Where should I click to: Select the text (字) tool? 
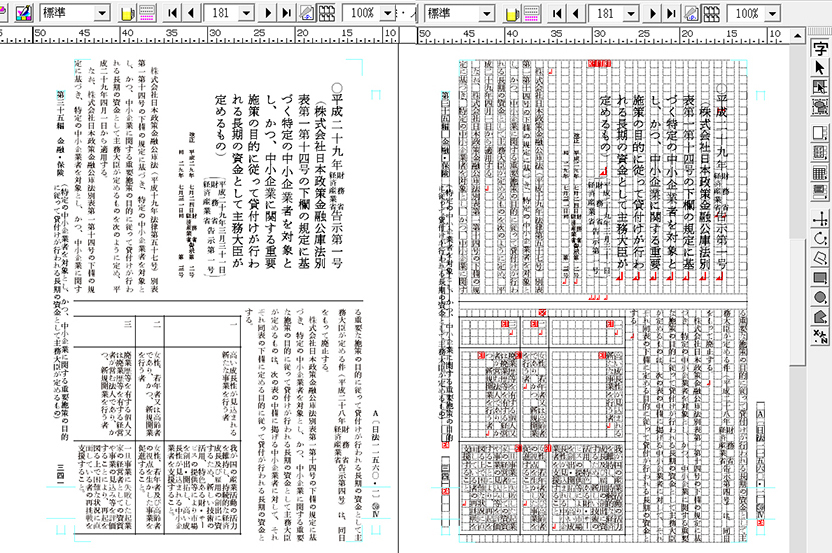tap(820, 48)
